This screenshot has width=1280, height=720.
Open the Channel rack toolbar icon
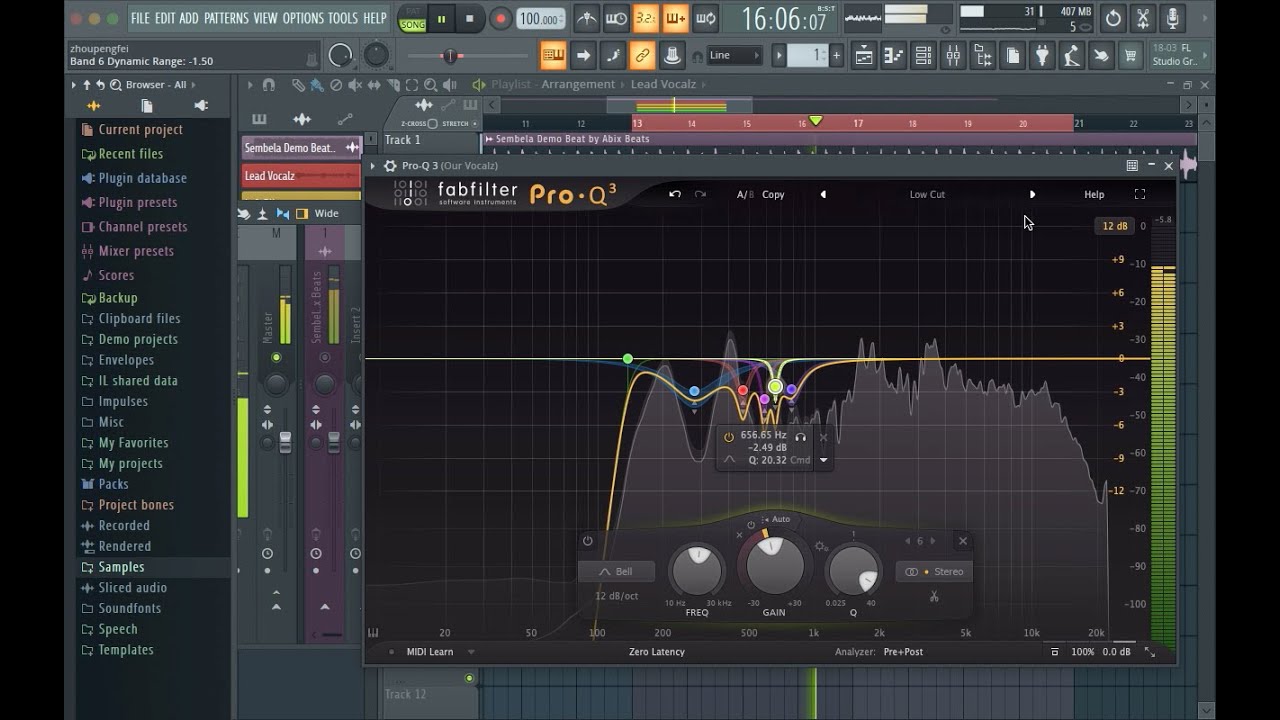[923, 56]
